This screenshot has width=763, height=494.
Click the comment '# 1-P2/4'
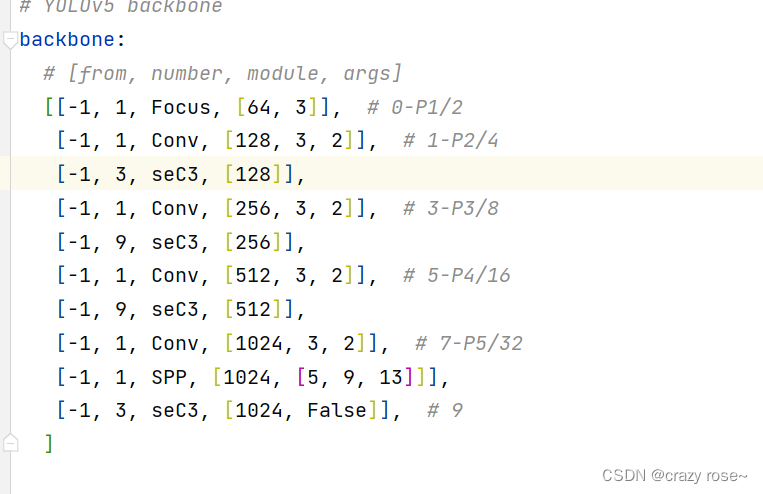coord(451,141)
